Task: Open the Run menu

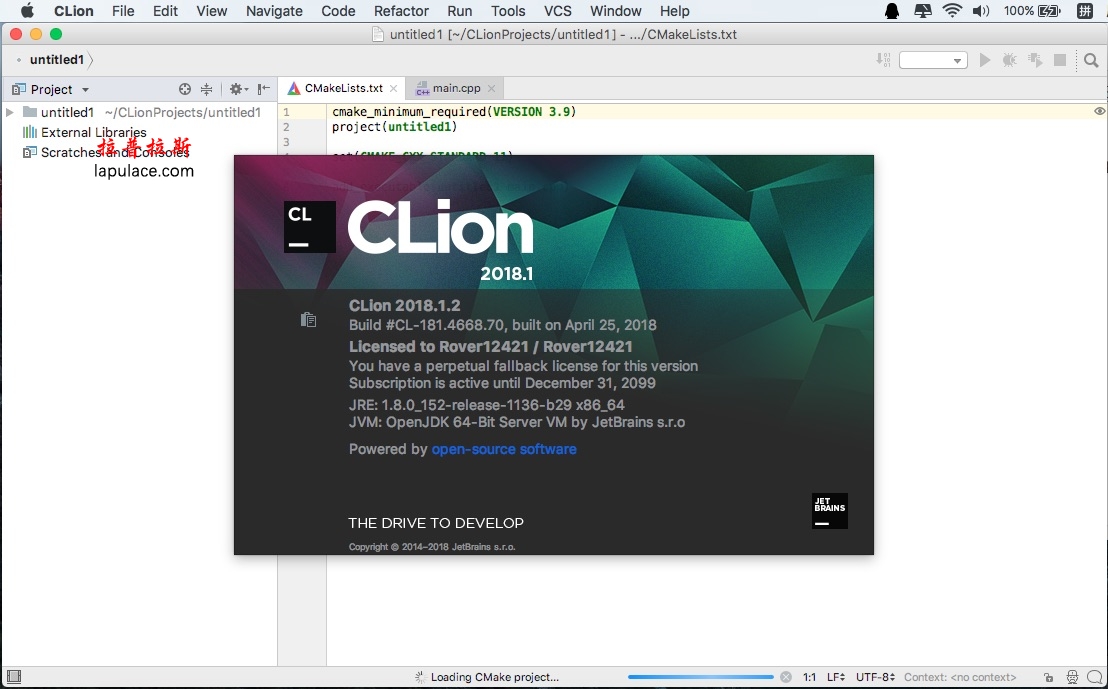Action: (460, 11)
